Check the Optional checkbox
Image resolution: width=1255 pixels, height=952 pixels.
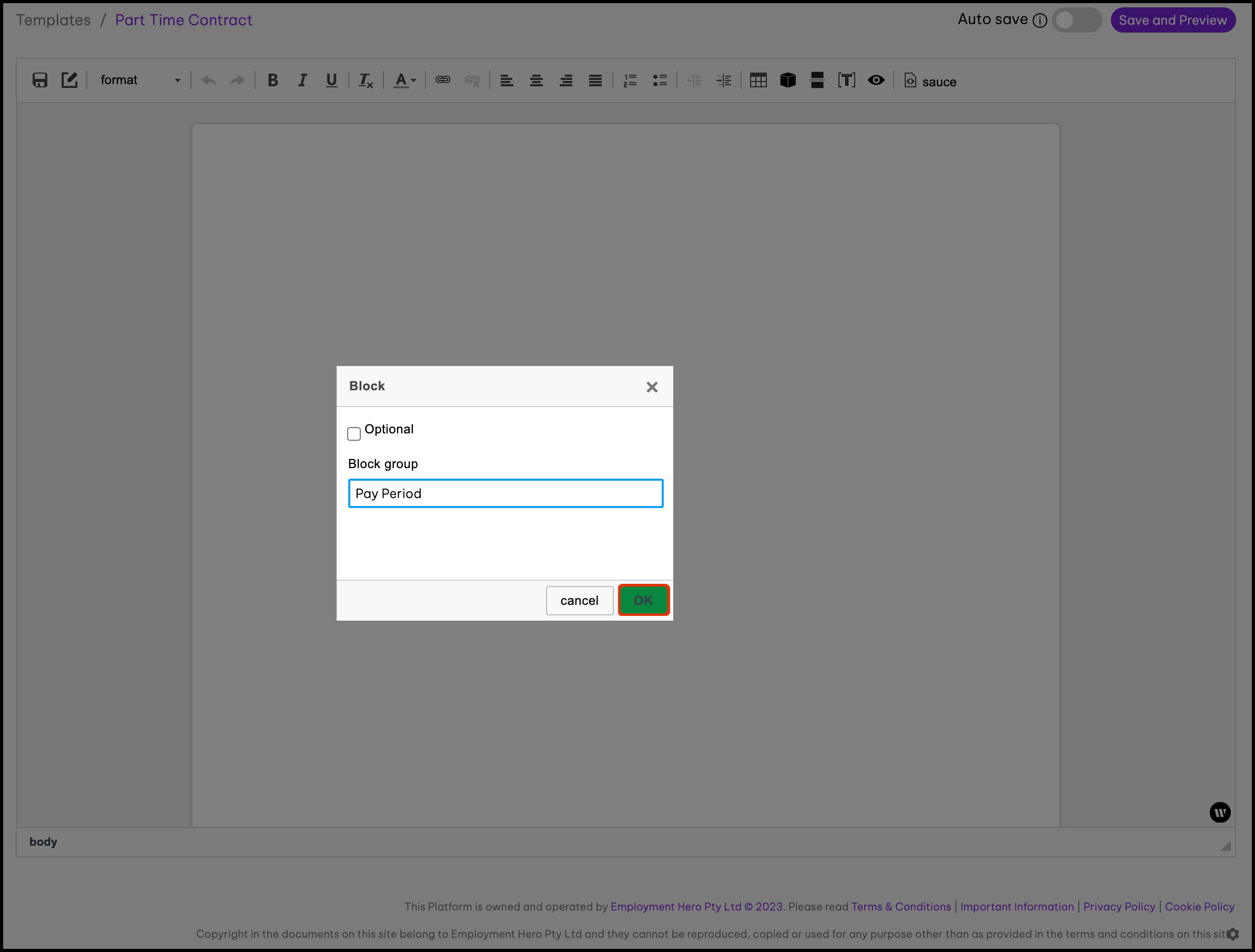(354, 434)
